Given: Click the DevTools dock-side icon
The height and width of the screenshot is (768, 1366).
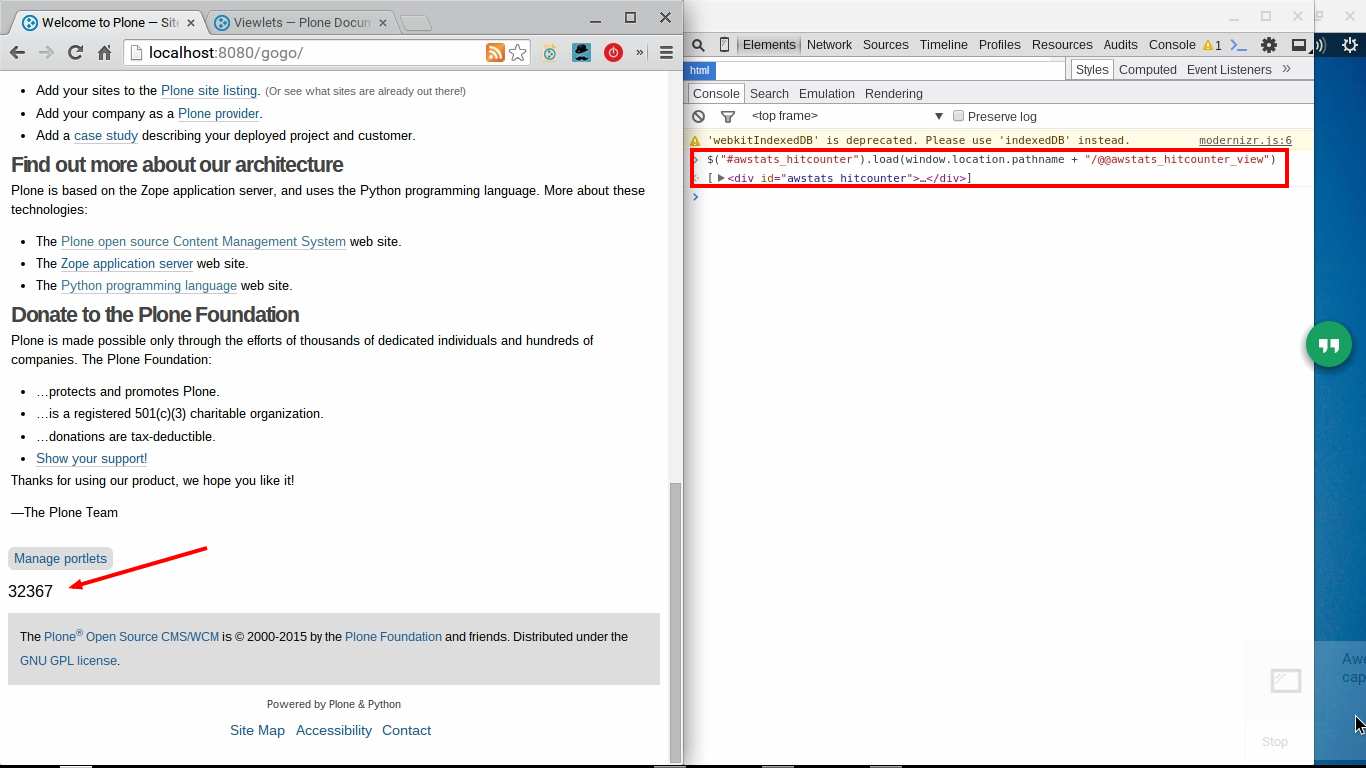Looking at the screenshot, I should pos(1298,45).
